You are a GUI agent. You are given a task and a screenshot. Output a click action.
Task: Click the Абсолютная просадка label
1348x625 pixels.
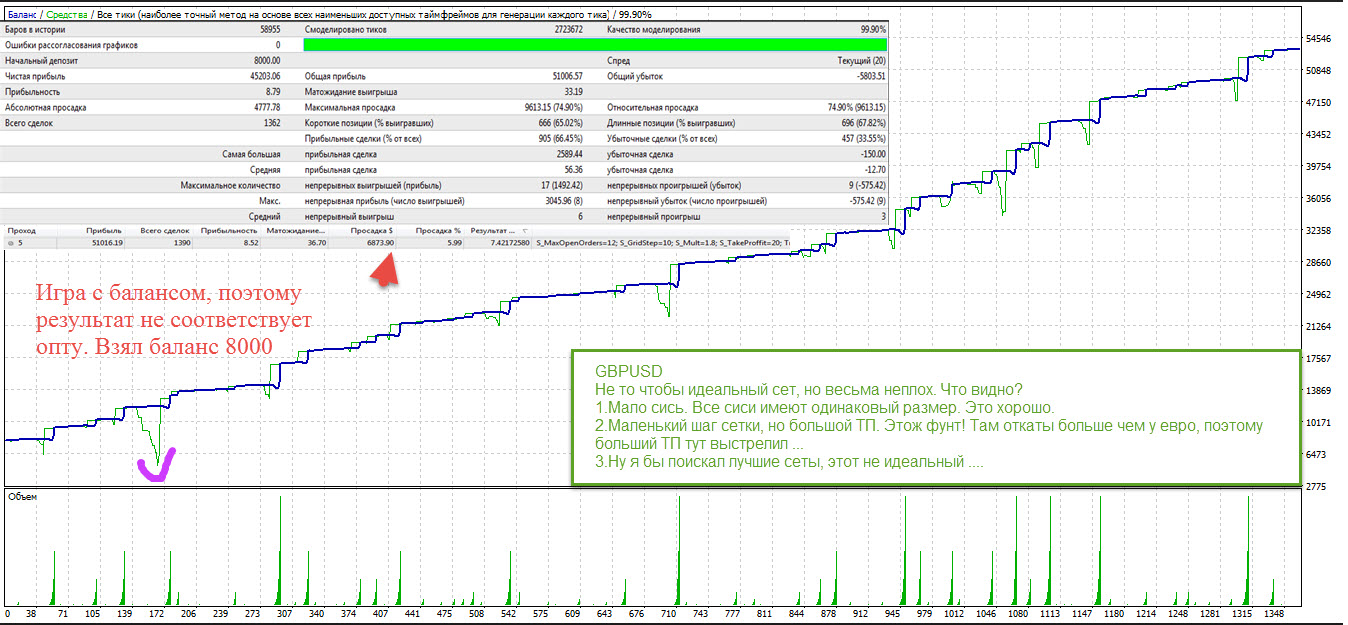[46, 107]
